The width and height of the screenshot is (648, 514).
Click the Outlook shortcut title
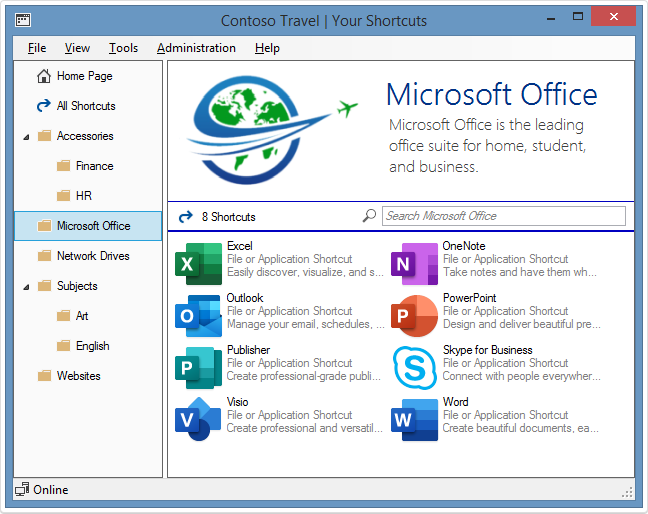coord(245,298)
